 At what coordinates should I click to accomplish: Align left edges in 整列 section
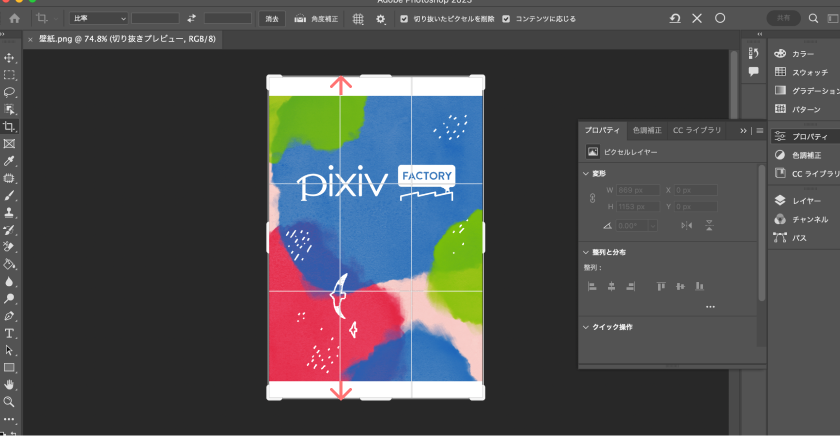(592, 287)
